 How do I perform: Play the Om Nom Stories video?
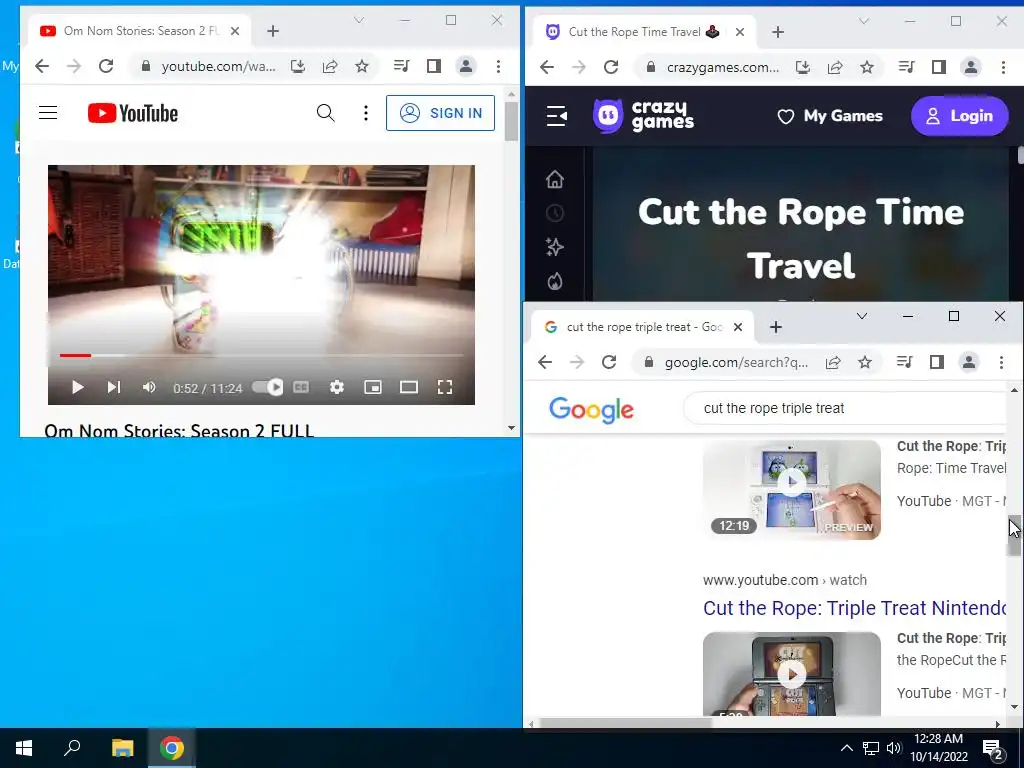pyautogui.click(x=77, y=387)
